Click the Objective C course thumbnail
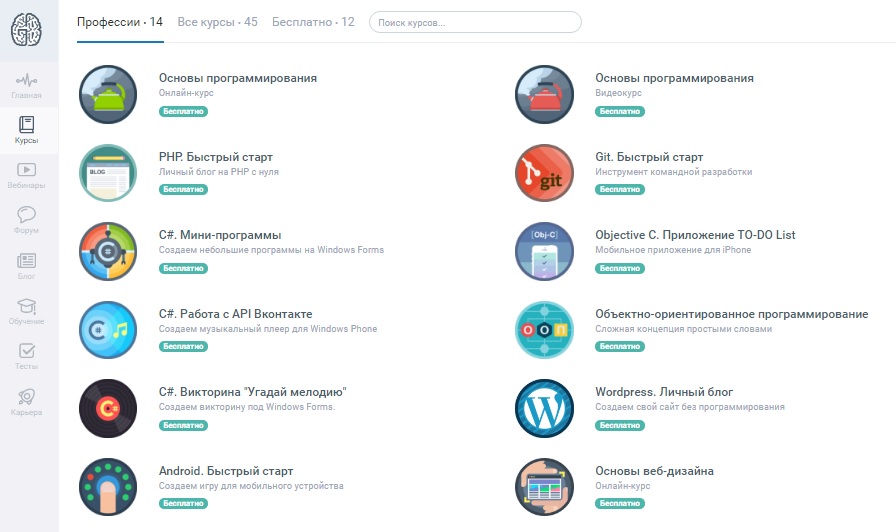Screen dimensions: 896x532 click(544, 251)
